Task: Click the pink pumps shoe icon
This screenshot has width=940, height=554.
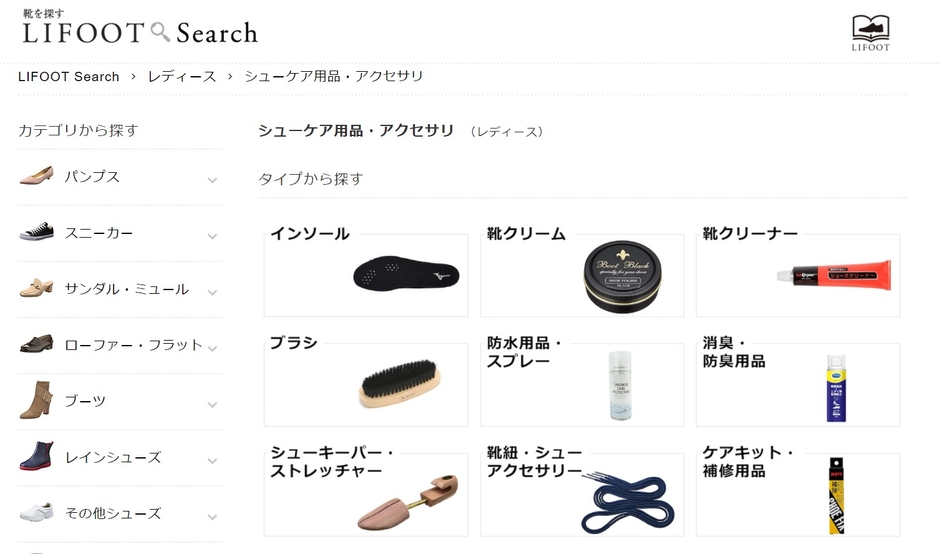Action: pyautogui.click(x=36, y=176)
